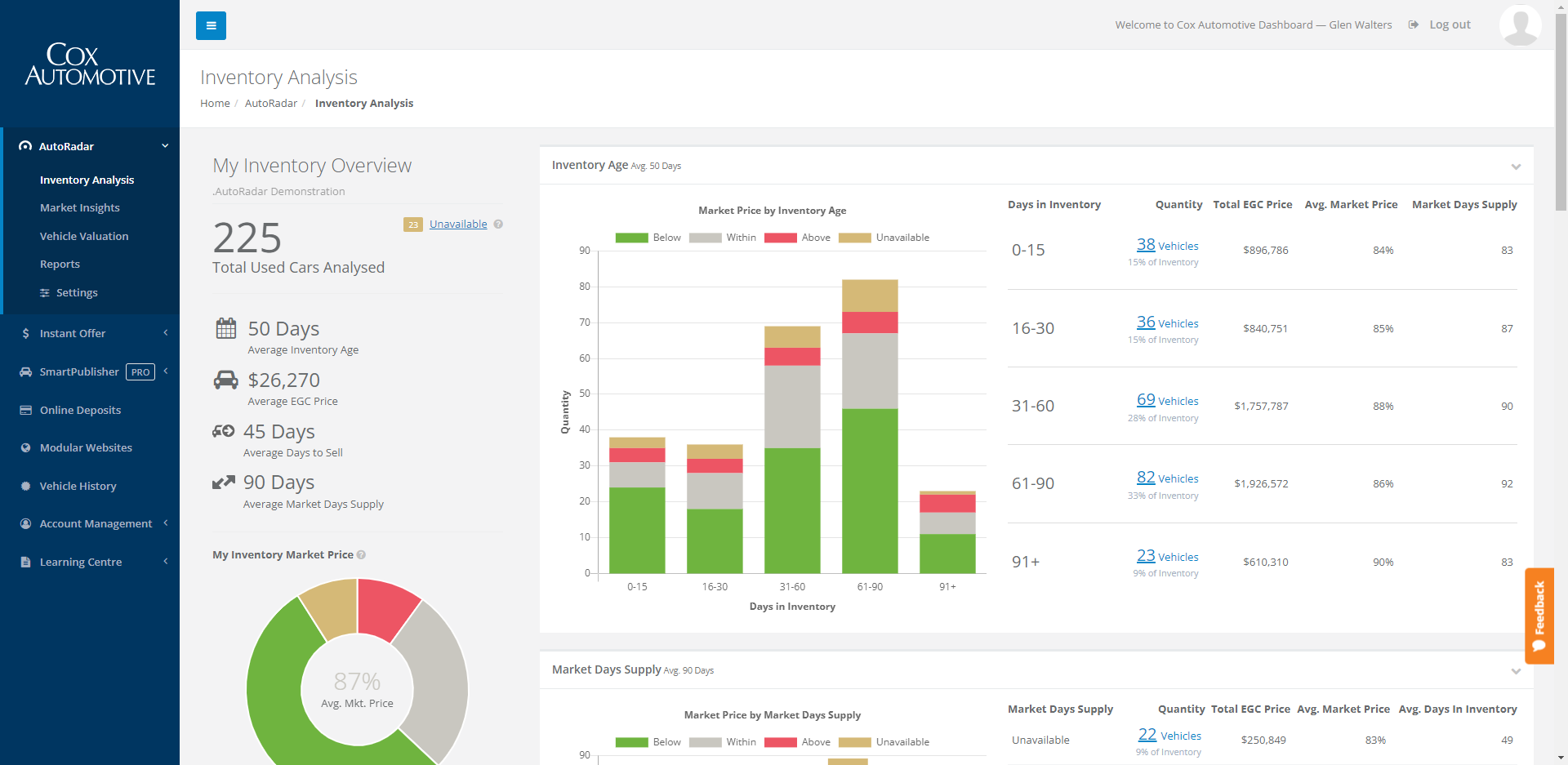The height and width of the screenshot is (765, 1568).
Task: Click the Vehicle History icon
Action: click(25, 486)
